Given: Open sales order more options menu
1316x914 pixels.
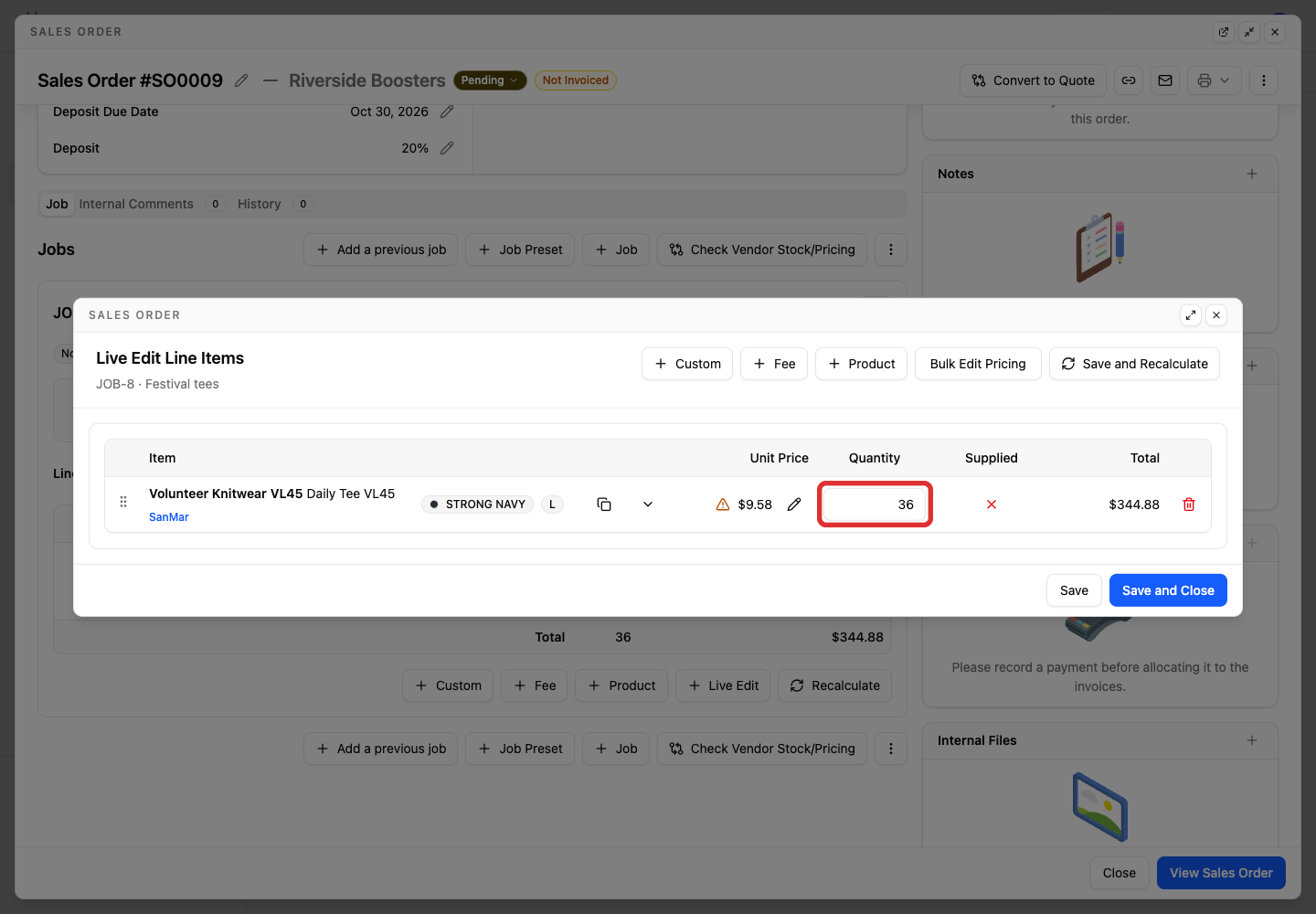Looking at the screenshot, I should [x=1264, y=80].
